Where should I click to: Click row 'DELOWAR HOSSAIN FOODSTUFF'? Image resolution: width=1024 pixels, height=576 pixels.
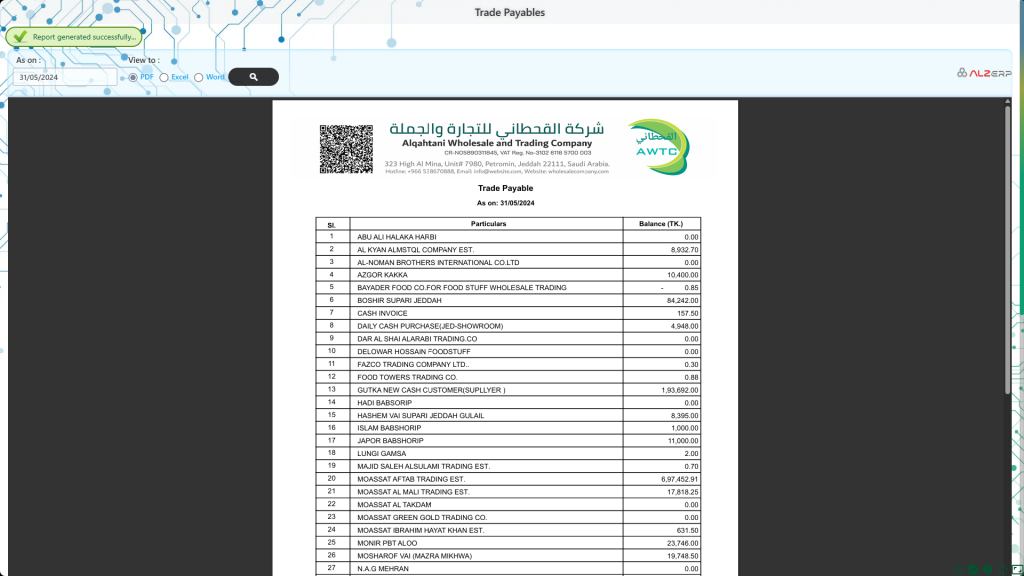click(508, 351)
